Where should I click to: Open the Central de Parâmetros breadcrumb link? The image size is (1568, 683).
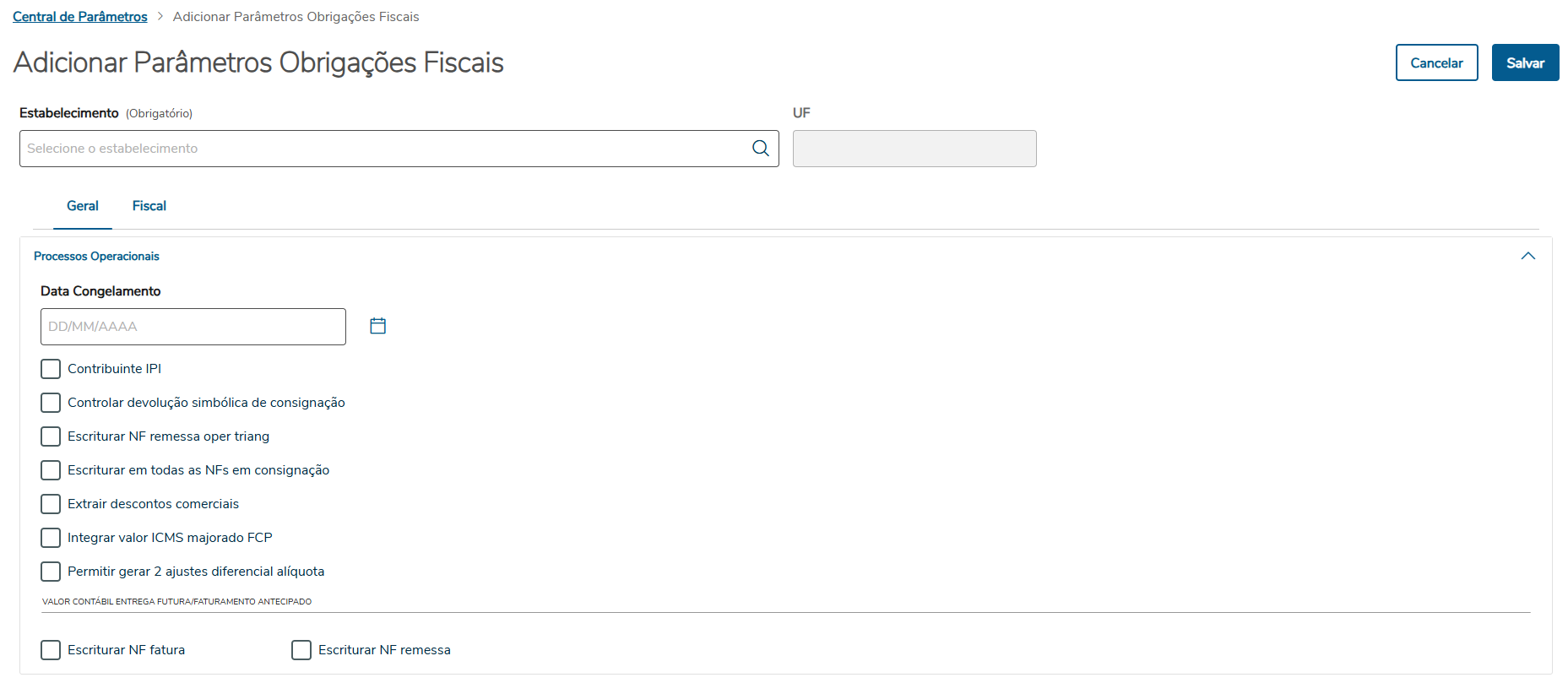(80, 17)
